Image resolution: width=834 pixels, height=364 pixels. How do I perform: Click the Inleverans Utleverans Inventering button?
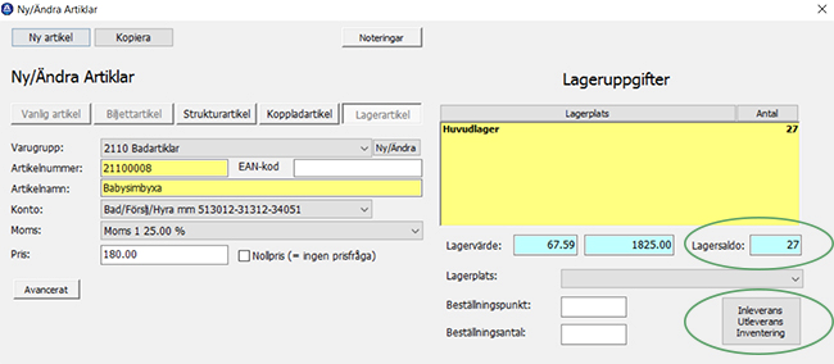pos(761,321)
